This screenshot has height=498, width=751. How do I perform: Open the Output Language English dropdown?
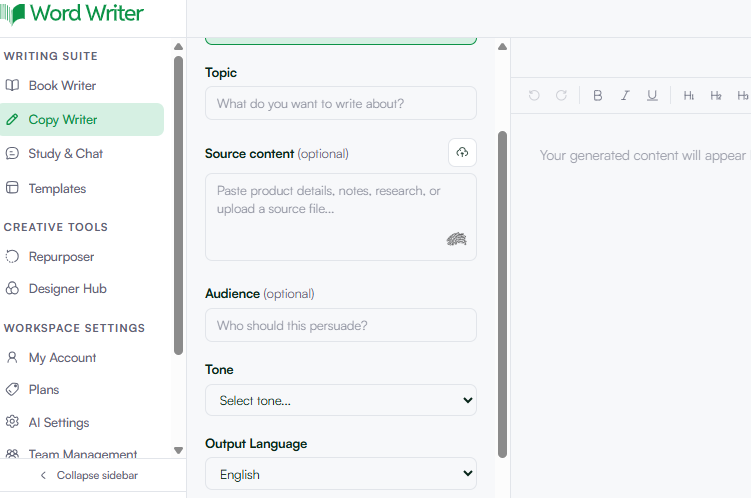[341, 474]
